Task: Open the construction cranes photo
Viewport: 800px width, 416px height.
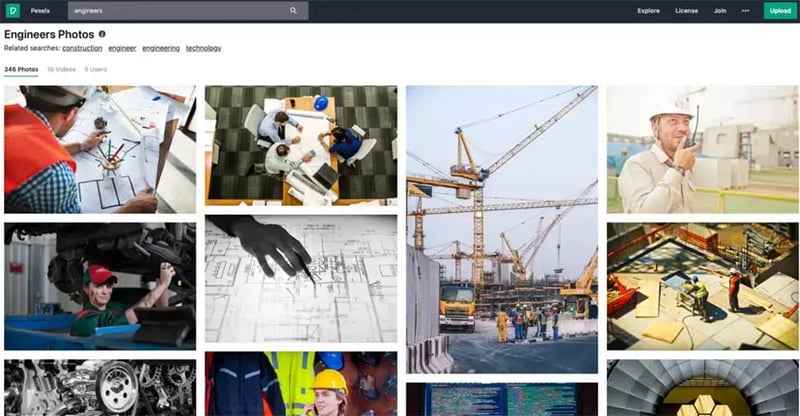Action: (502, 229)
